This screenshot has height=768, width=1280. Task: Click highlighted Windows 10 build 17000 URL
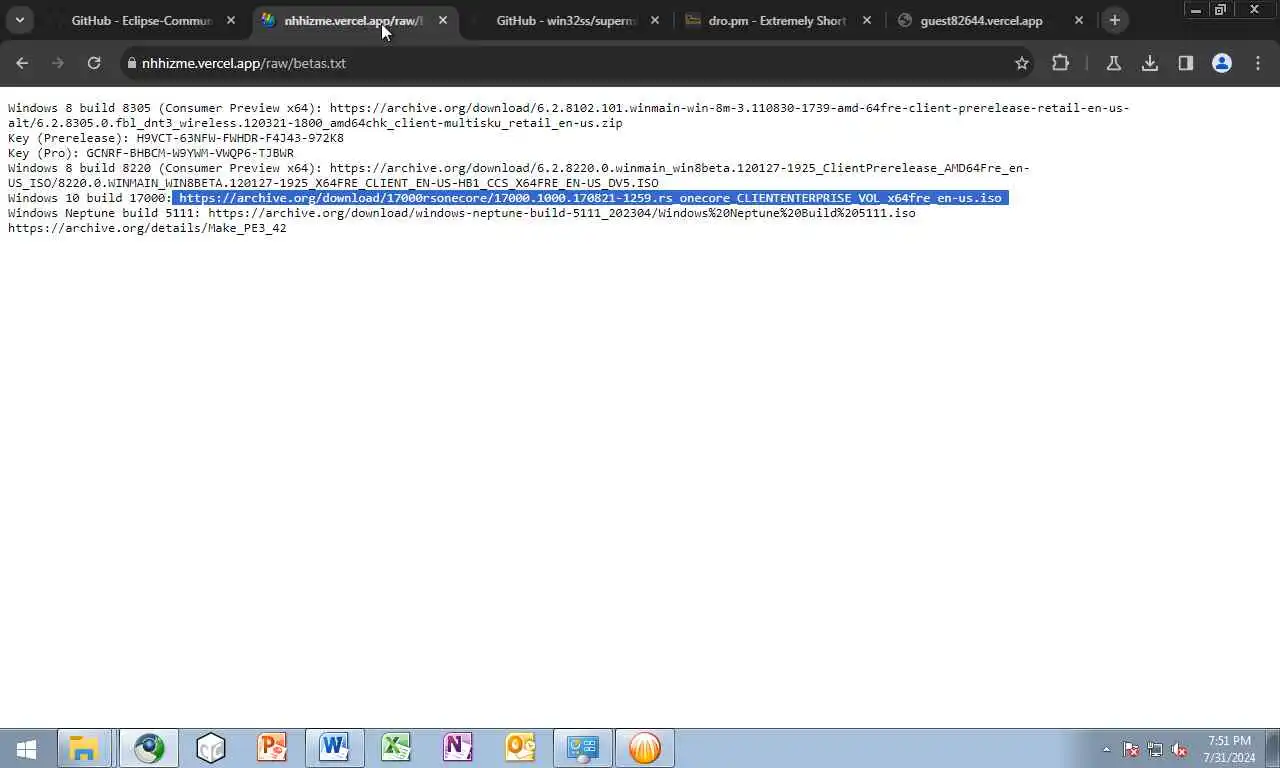pyautogui.click(x=590, y=198)
